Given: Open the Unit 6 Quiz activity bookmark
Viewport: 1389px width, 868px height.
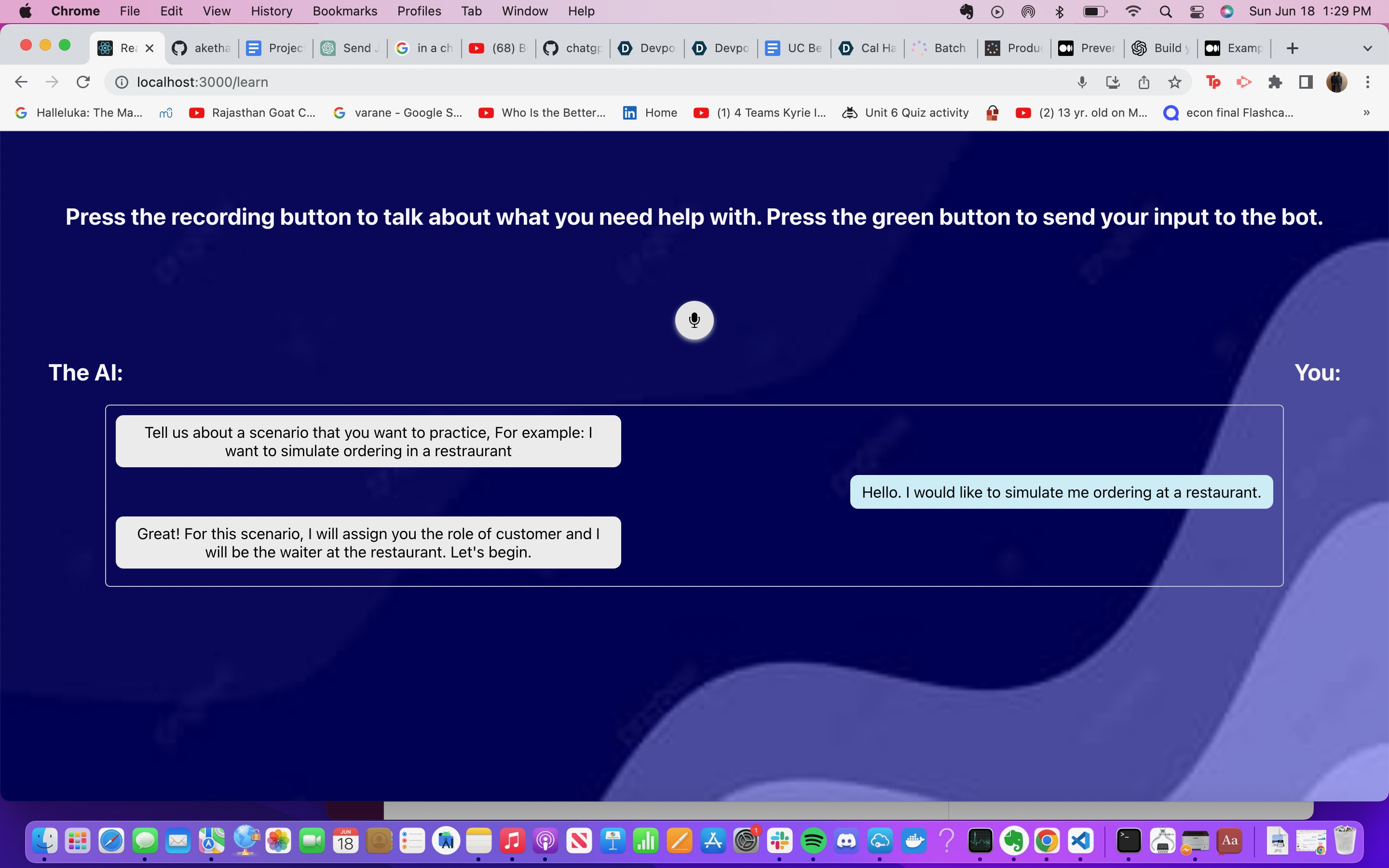Looking at the screenshot, I should 906,112.
